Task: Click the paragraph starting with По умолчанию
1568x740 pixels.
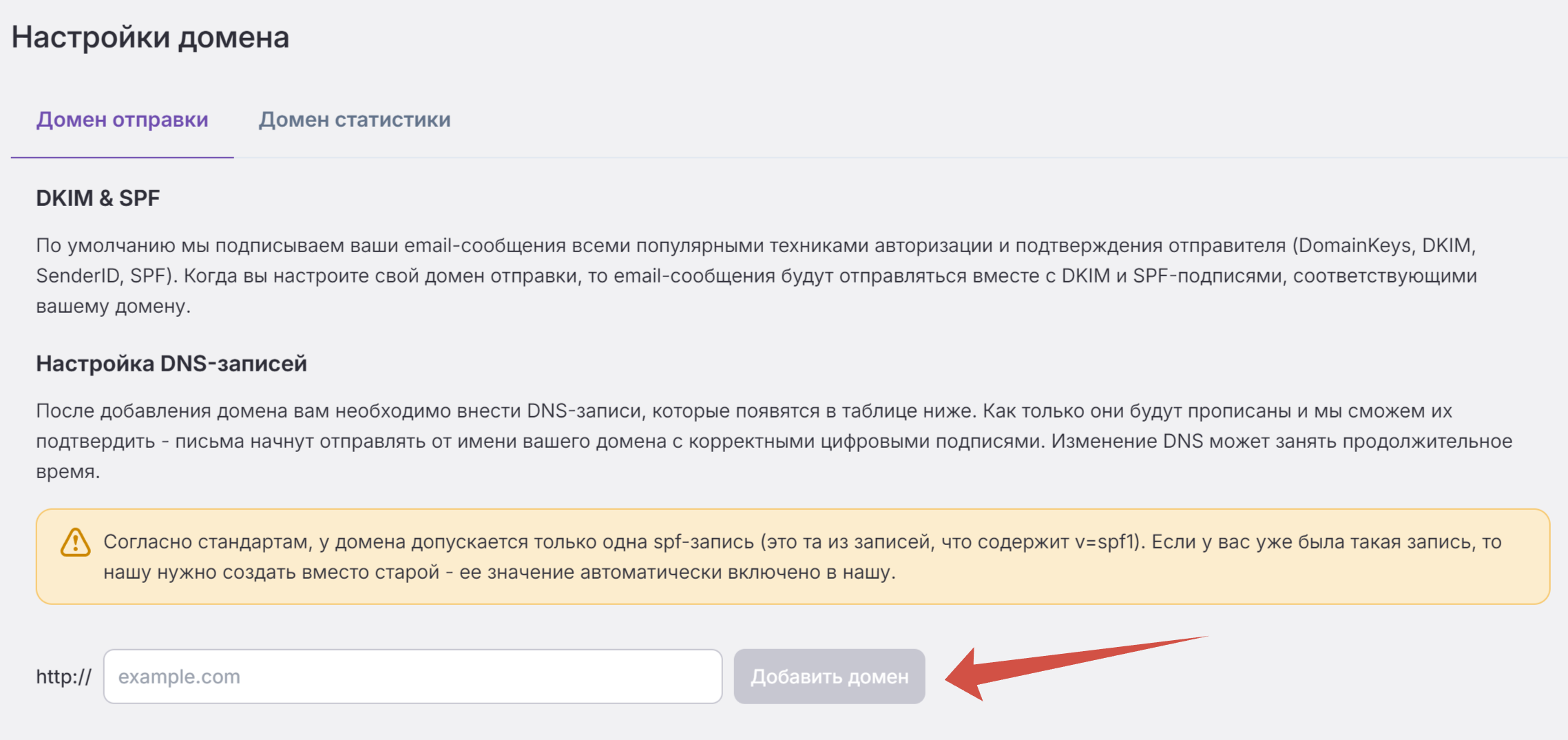Action: [x=757, y=276]
